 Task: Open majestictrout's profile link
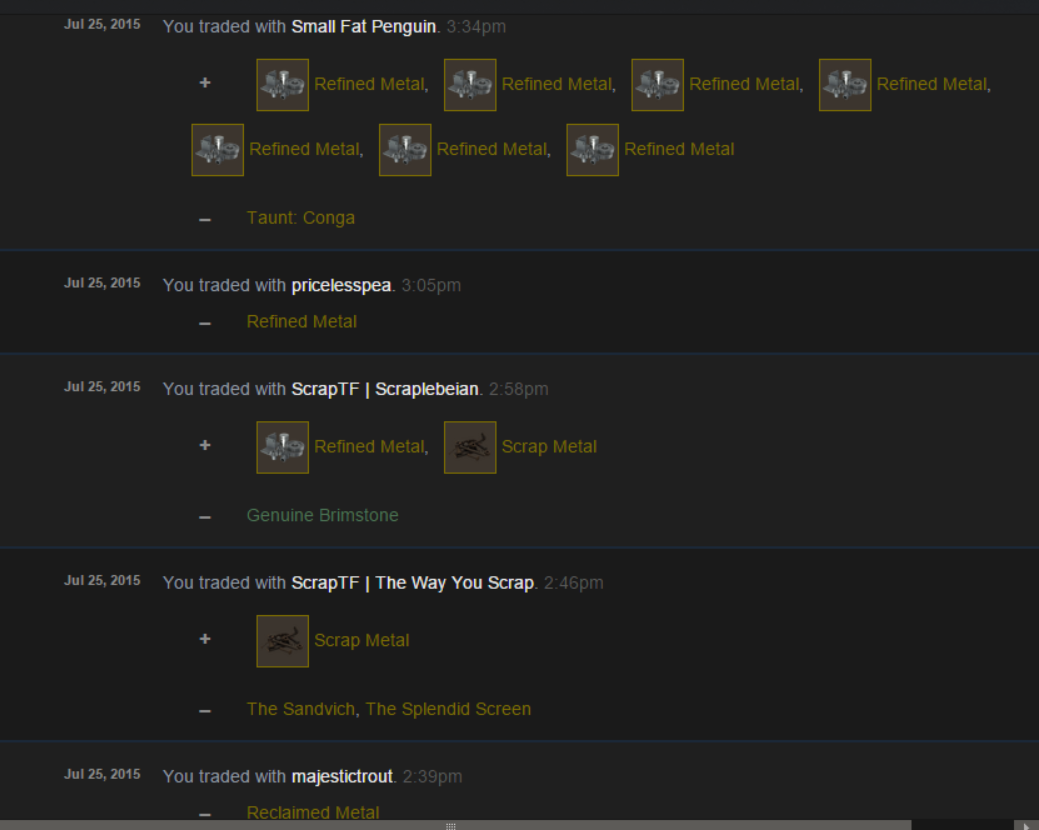tap(342, 776)
